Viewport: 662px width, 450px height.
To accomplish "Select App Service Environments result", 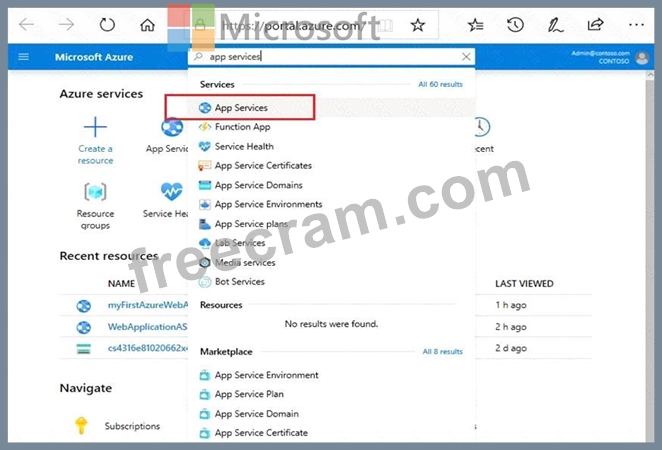I will 331,204.
